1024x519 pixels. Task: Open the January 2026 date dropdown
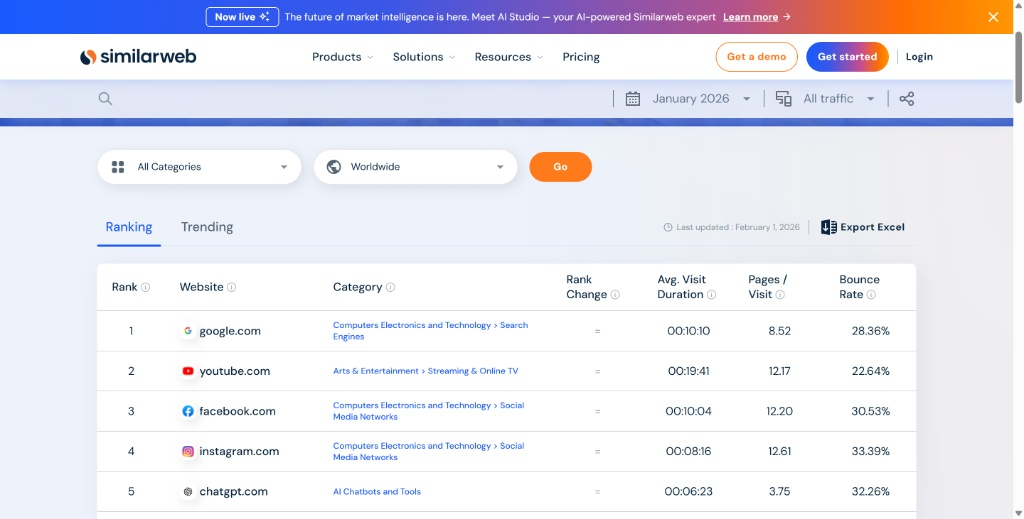coord(701,99)
